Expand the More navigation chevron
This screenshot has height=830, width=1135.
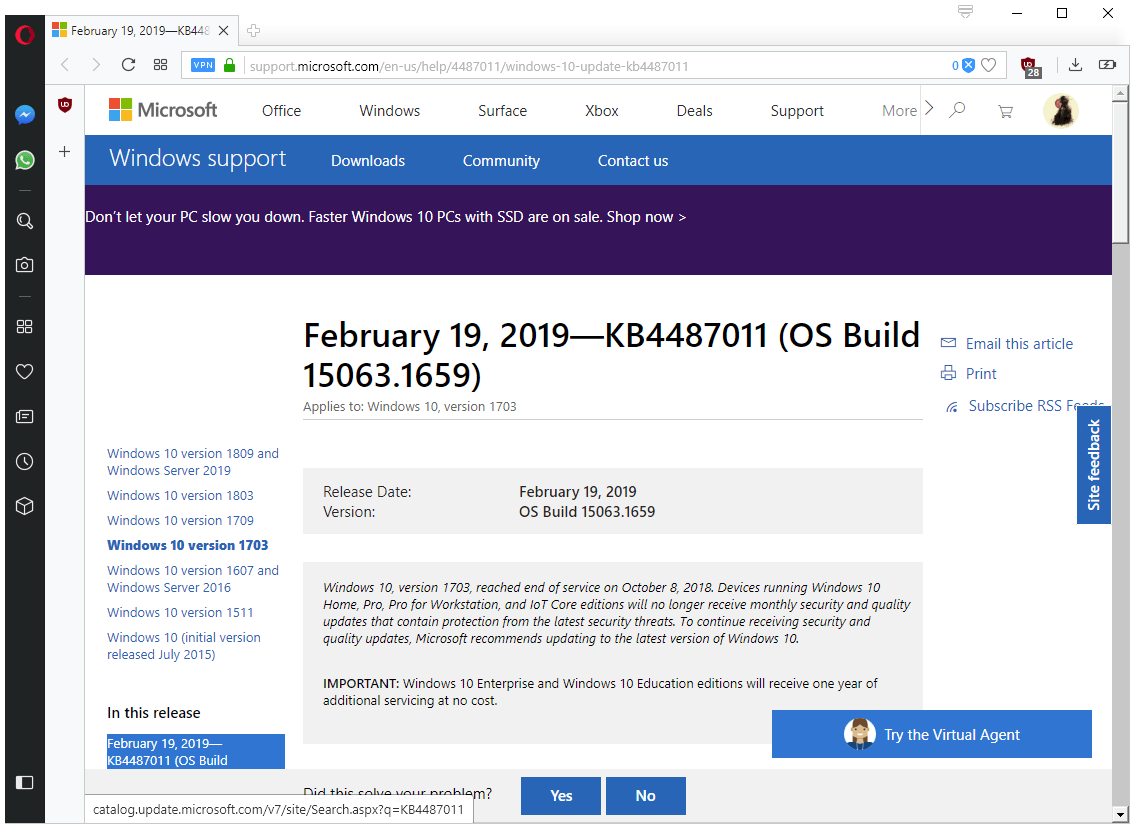coord(930,109)
